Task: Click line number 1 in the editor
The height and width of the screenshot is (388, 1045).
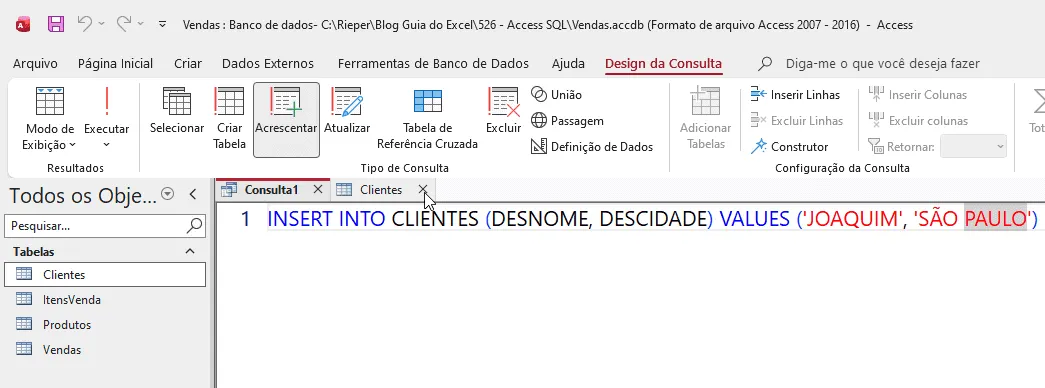Action: (245, 218)
